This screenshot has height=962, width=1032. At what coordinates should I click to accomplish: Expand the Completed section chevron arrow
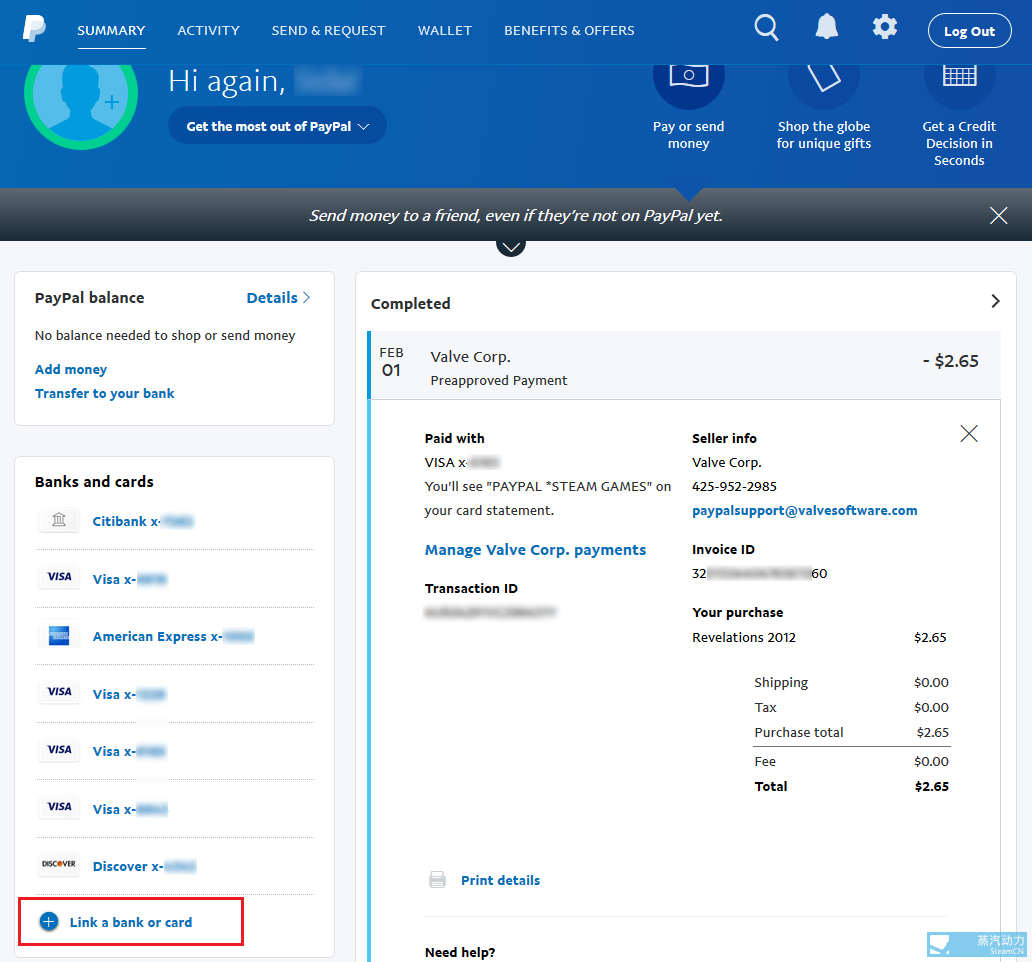(994, 301)
